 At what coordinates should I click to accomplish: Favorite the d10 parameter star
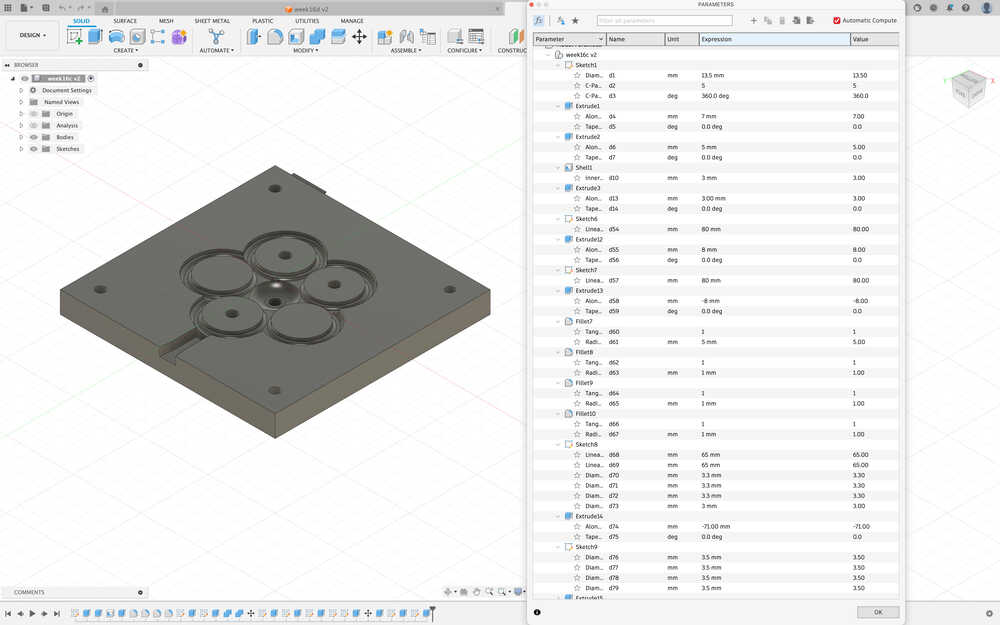pos(577,178)
